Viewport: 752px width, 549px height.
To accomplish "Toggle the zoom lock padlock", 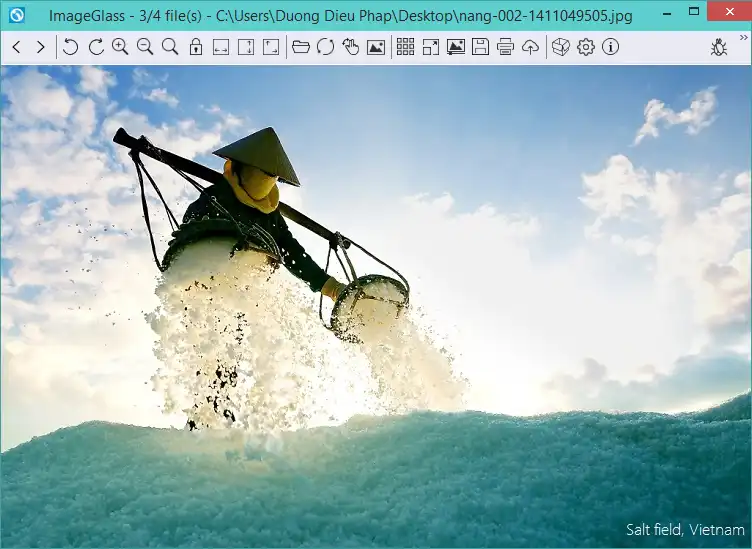I will (x=196, y=47).
